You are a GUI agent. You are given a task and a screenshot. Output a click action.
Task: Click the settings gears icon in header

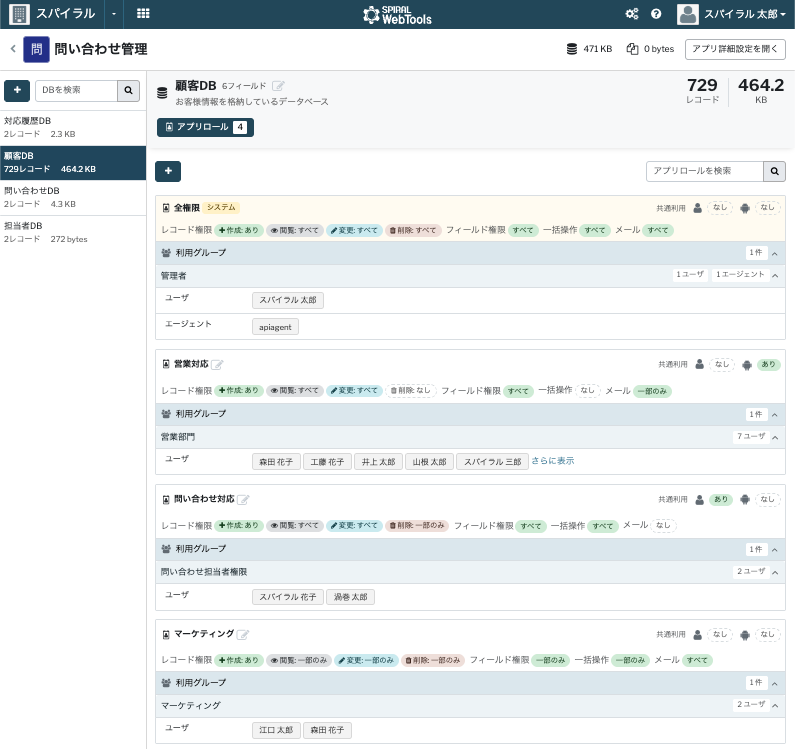click(632, 14)
